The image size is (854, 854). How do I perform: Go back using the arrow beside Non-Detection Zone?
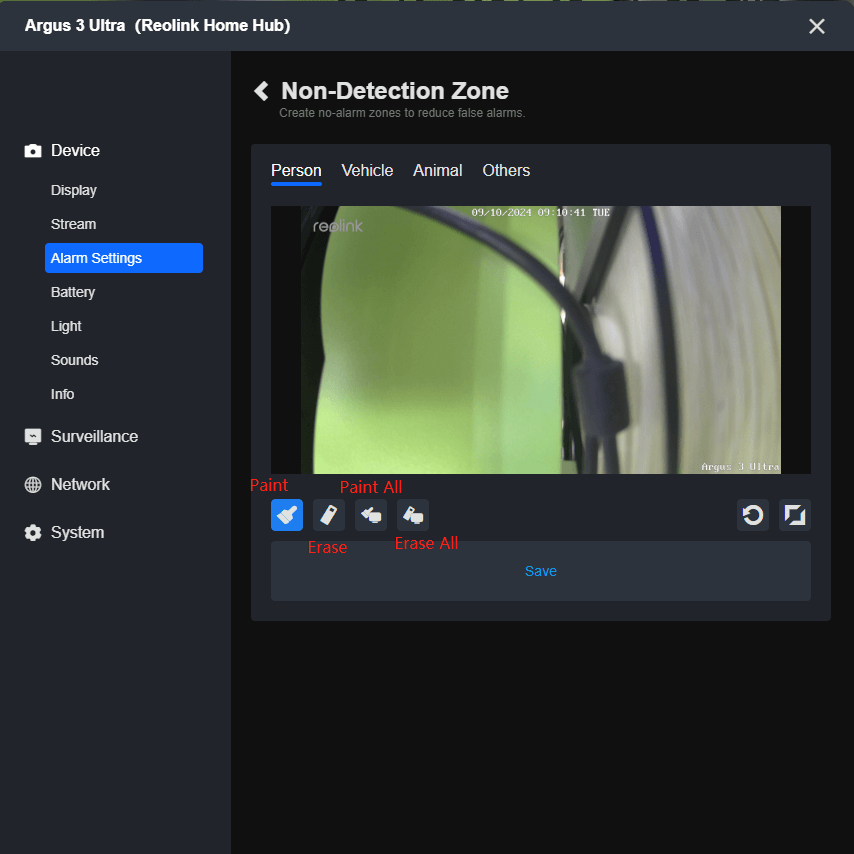point(261,91)
